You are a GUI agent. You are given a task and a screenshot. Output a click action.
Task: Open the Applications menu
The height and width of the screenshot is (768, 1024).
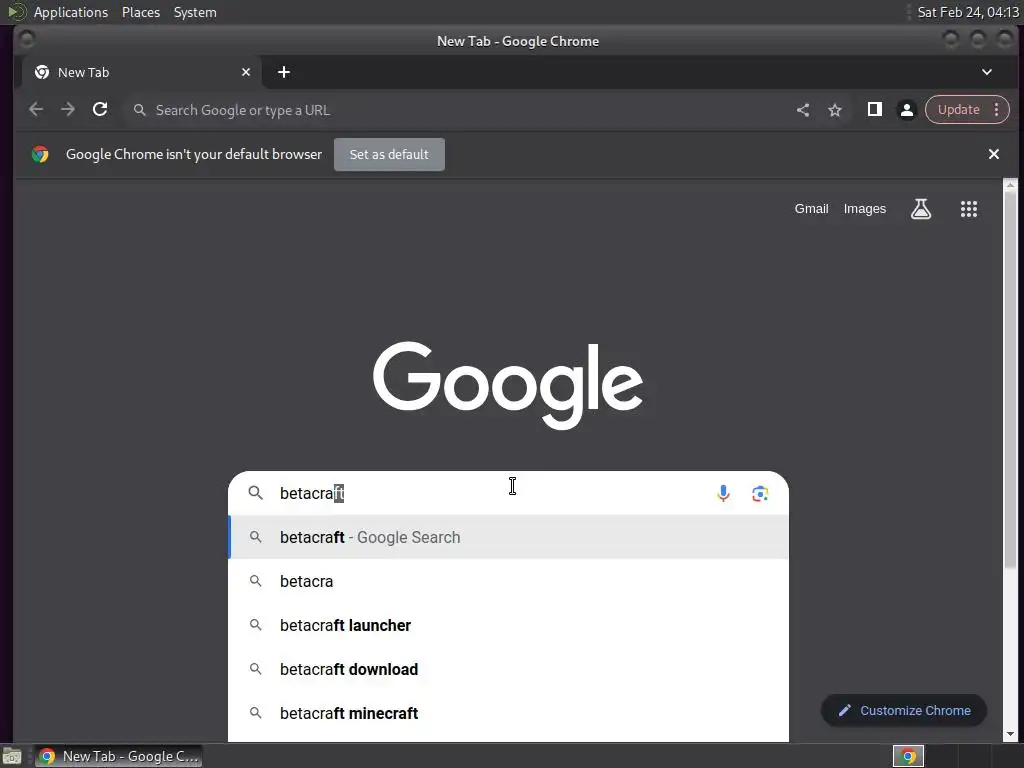tap(71, 12)
